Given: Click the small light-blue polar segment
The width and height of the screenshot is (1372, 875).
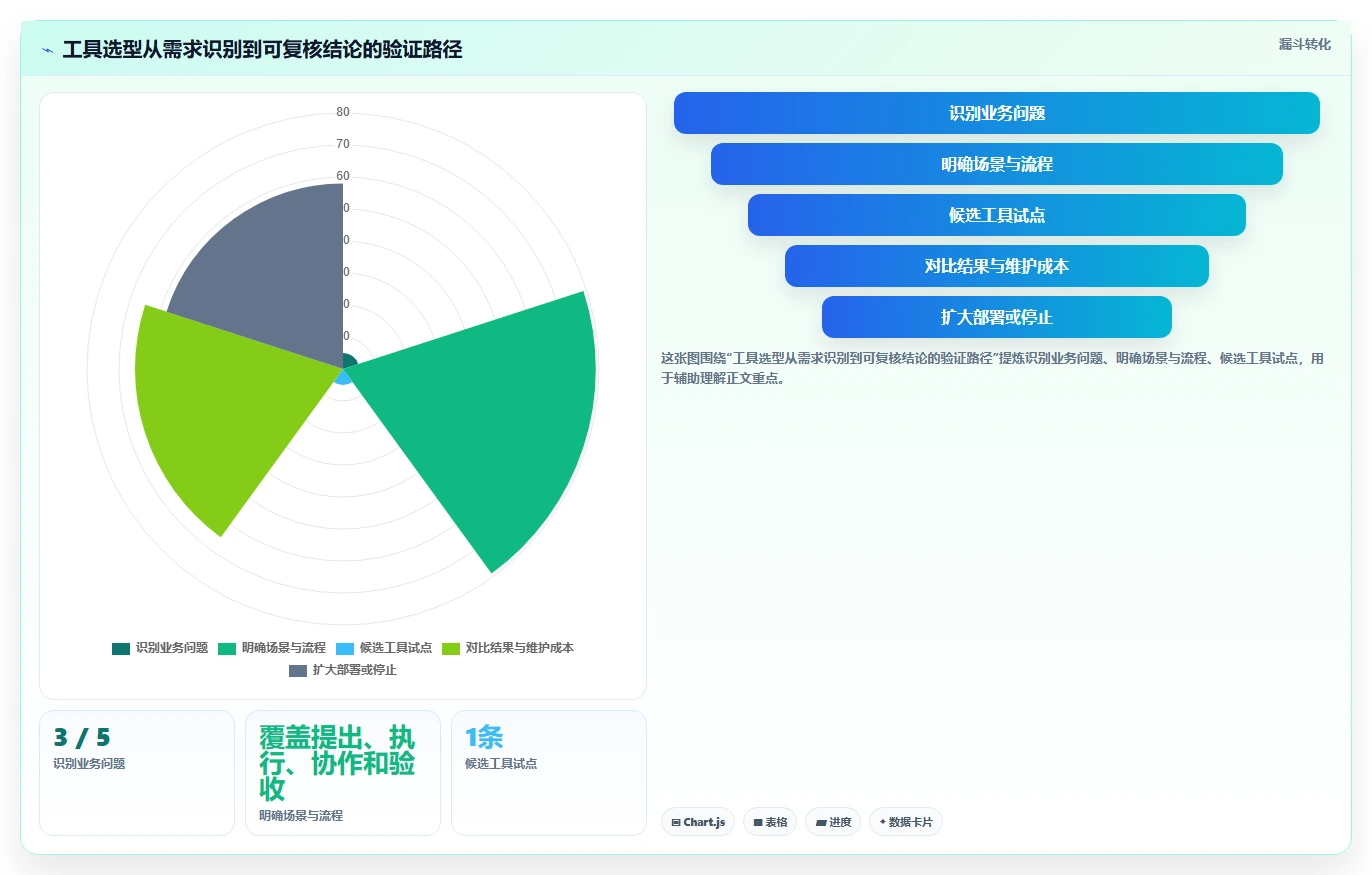Looking at the screenshot, I should click(344, 377).
